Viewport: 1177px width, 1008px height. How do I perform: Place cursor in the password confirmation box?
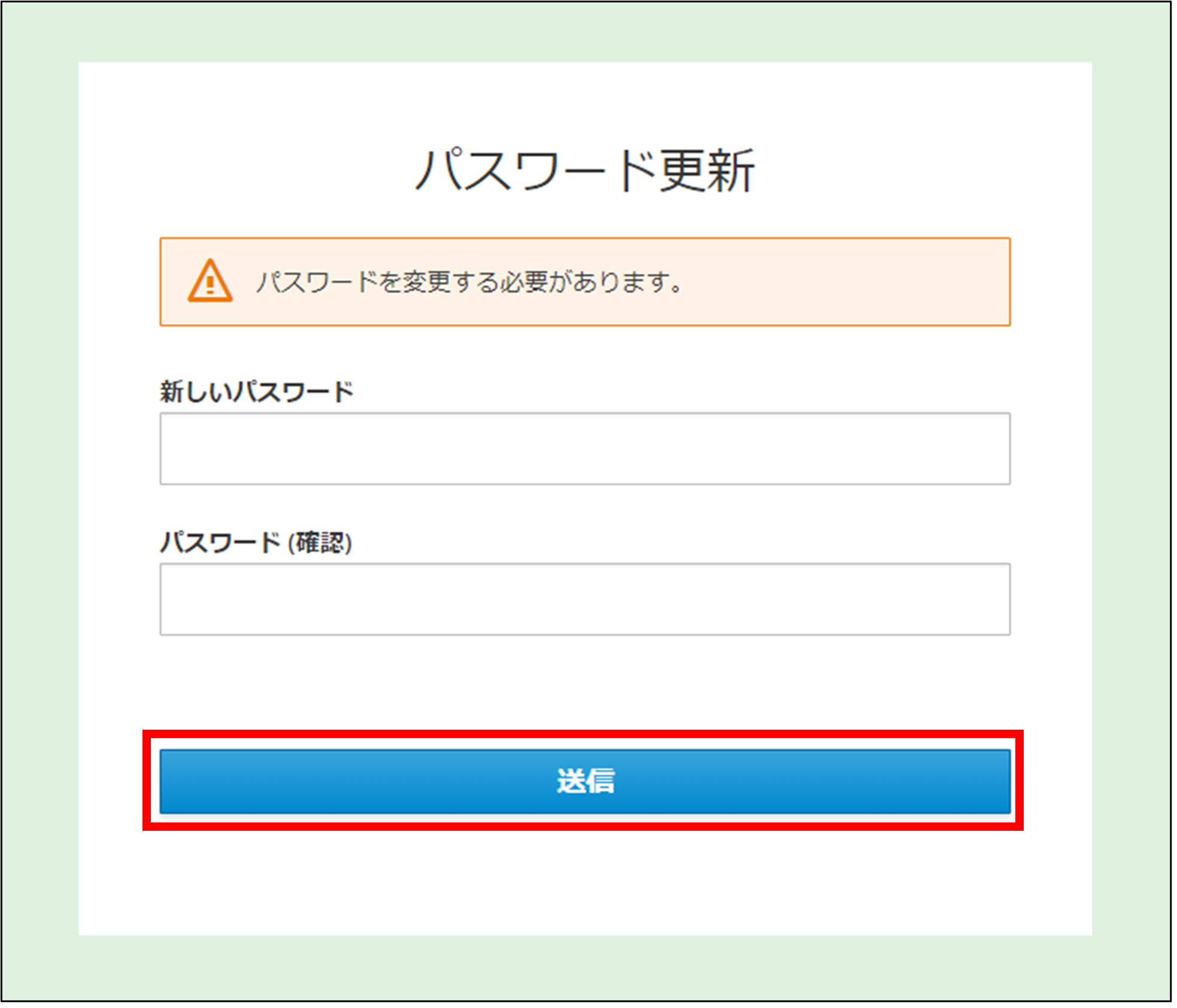(x=585, y=599)
